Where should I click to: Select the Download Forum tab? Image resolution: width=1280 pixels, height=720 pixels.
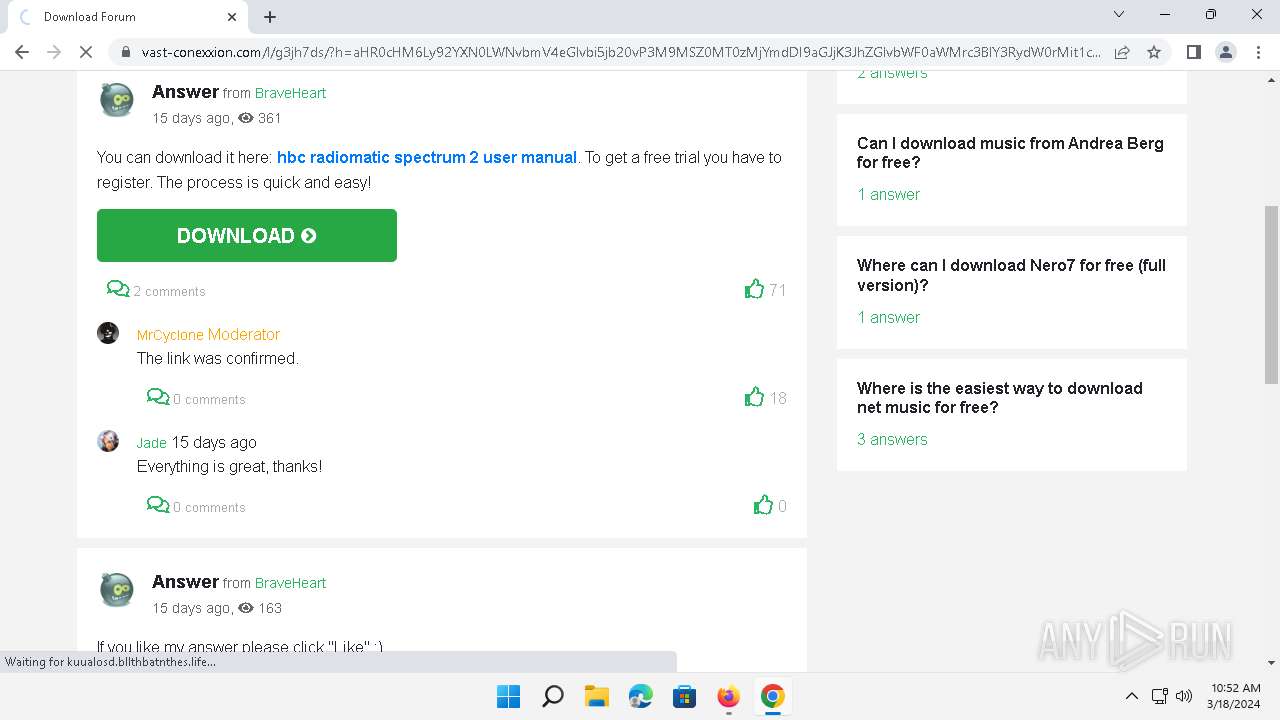click(130, 17)
